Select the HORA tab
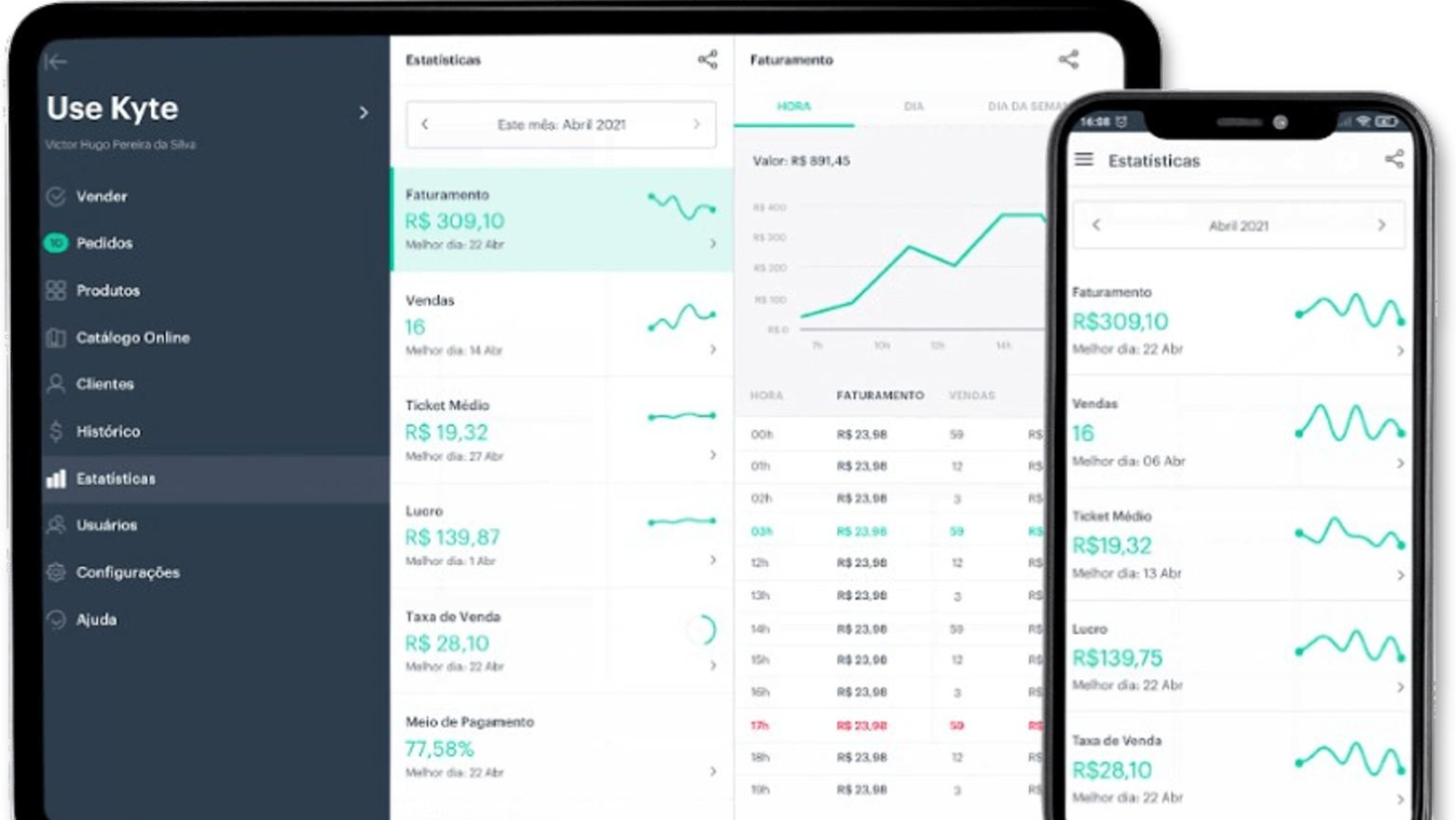Screen dimensions: 1456x820 pos(794,106)
